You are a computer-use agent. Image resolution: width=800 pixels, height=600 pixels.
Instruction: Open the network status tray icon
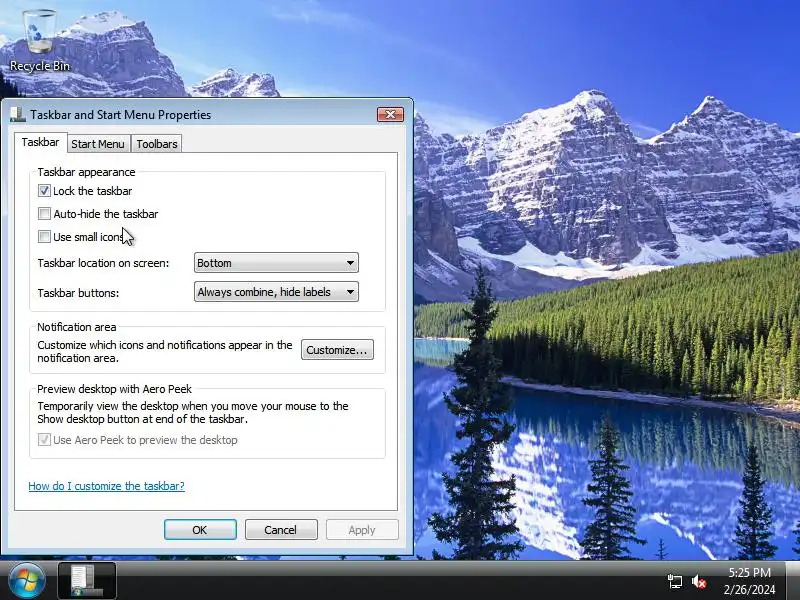(x=675, y=582)
